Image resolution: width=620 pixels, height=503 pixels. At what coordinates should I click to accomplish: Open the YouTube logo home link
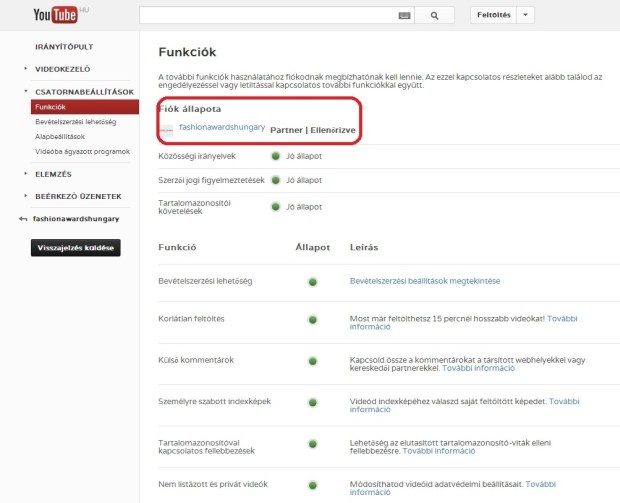[x=55, y=15]
